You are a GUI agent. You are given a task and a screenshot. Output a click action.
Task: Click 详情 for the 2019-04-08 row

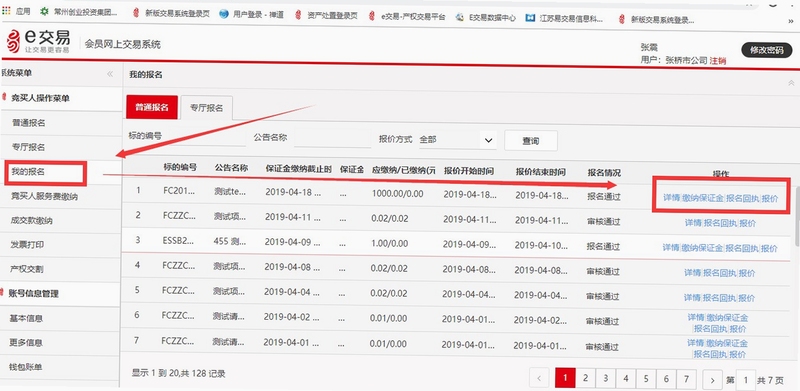click(x=692, y=273)
